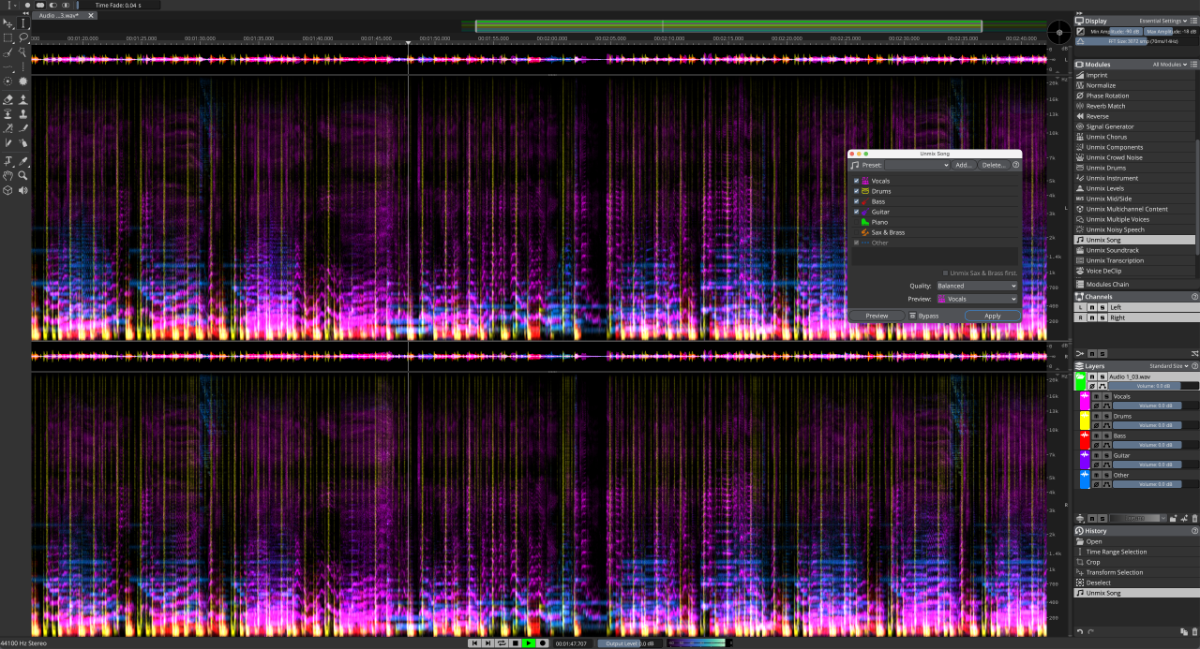Toggle Bypass in Unmix Song dialog

click(x=923, y=316)
